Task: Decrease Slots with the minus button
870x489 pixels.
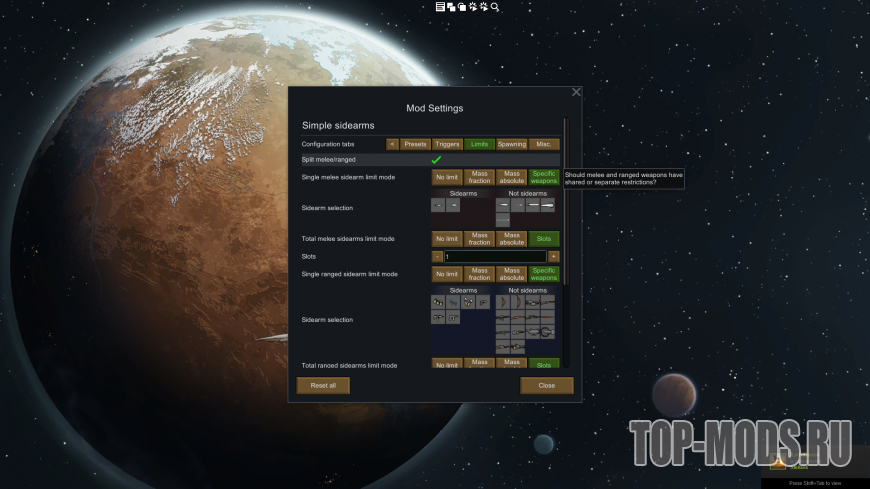Action: [x=437, y=256]
